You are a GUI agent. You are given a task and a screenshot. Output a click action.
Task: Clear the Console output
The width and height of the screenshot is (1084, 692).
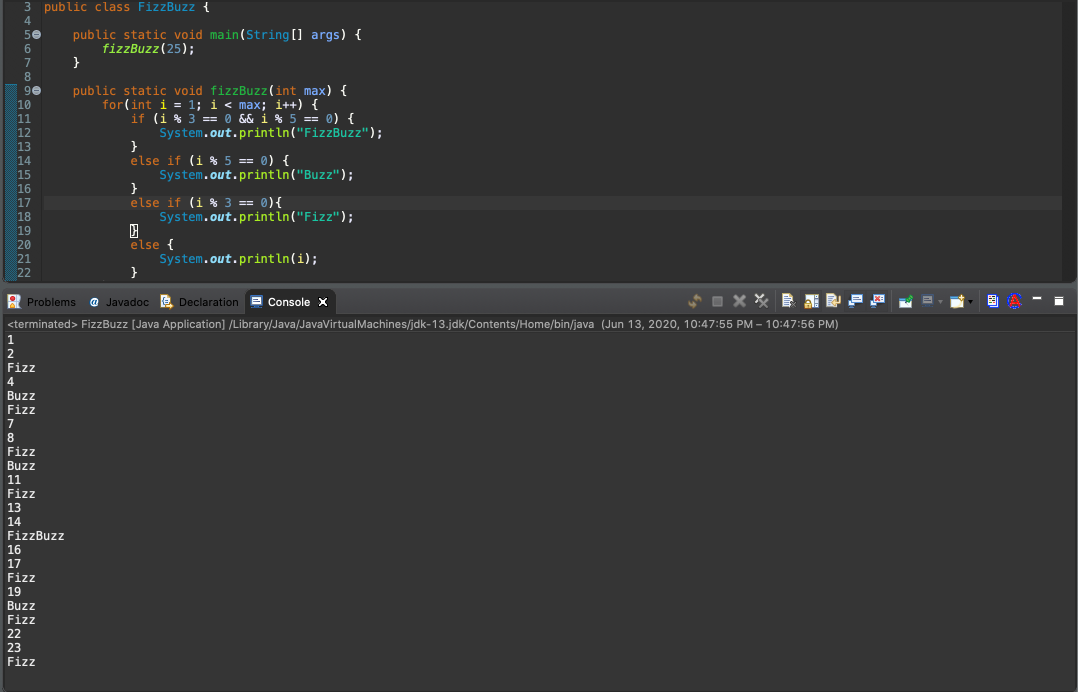(x=788, y=301)
